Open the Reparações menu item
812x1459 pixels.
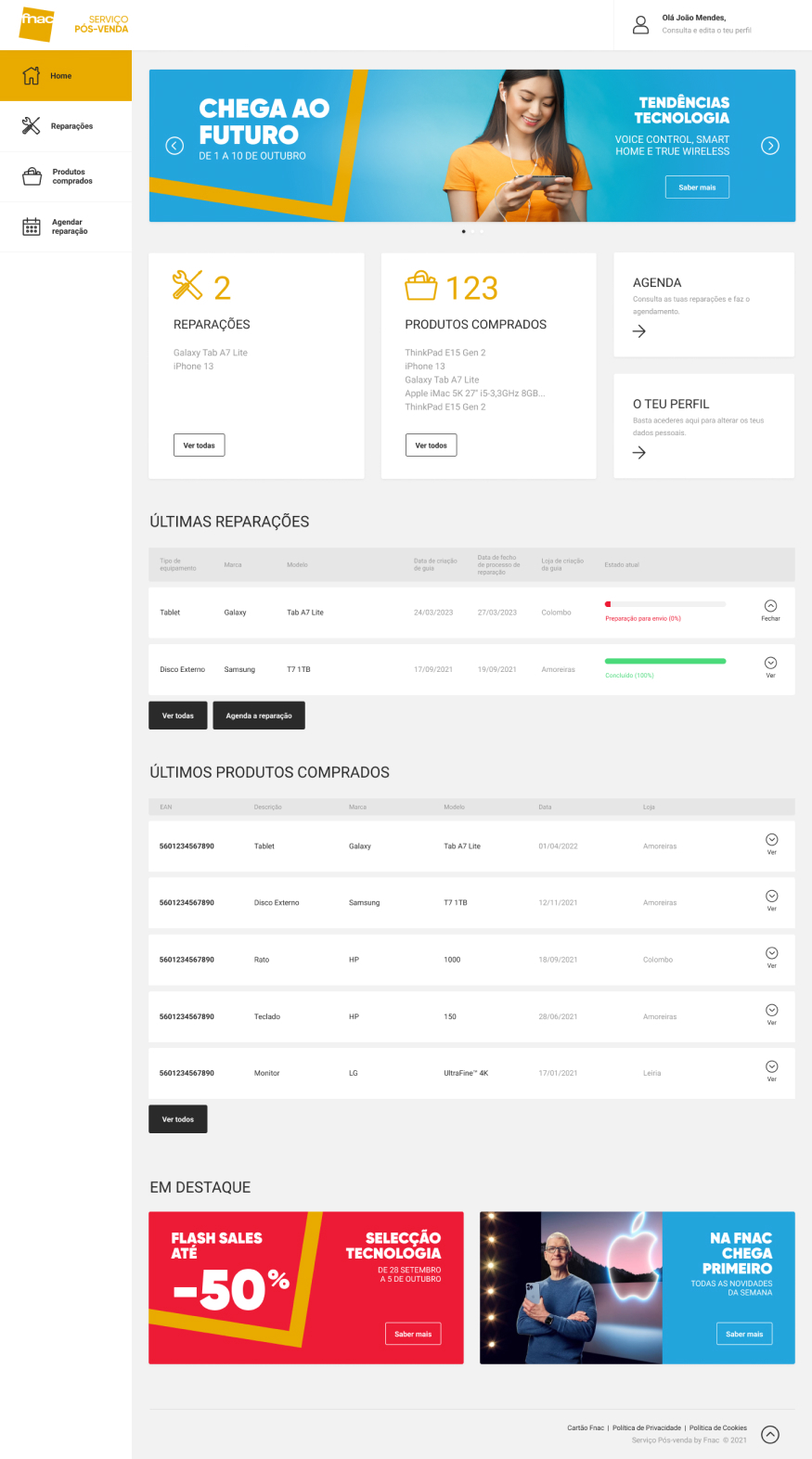click(x=66, y=126)
